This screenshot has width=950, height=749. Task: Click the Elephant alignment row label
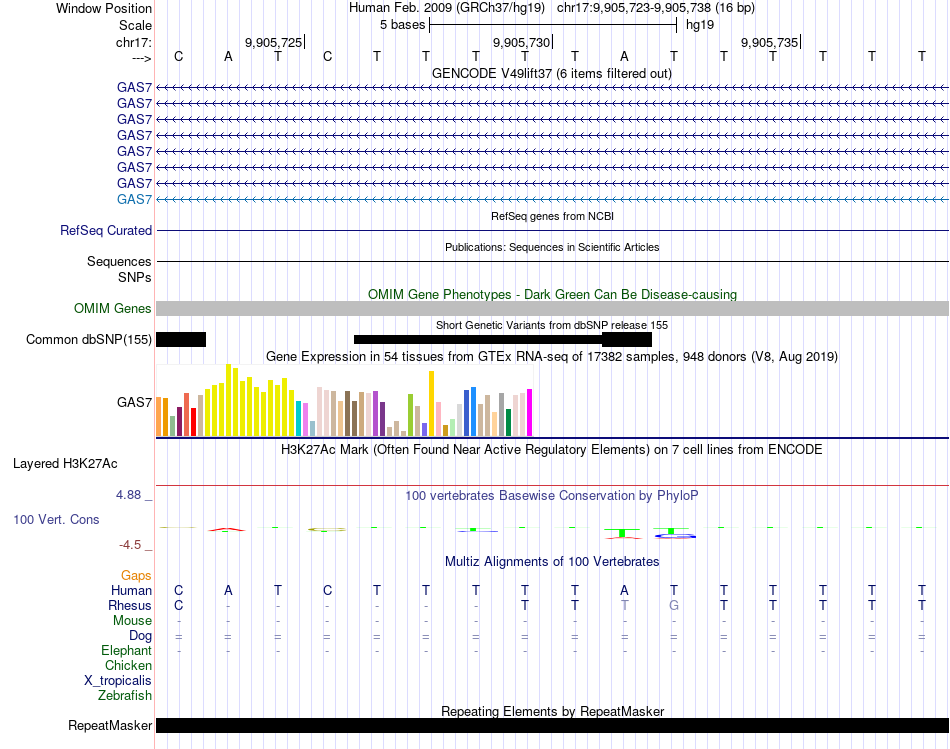tap(127, 651)
